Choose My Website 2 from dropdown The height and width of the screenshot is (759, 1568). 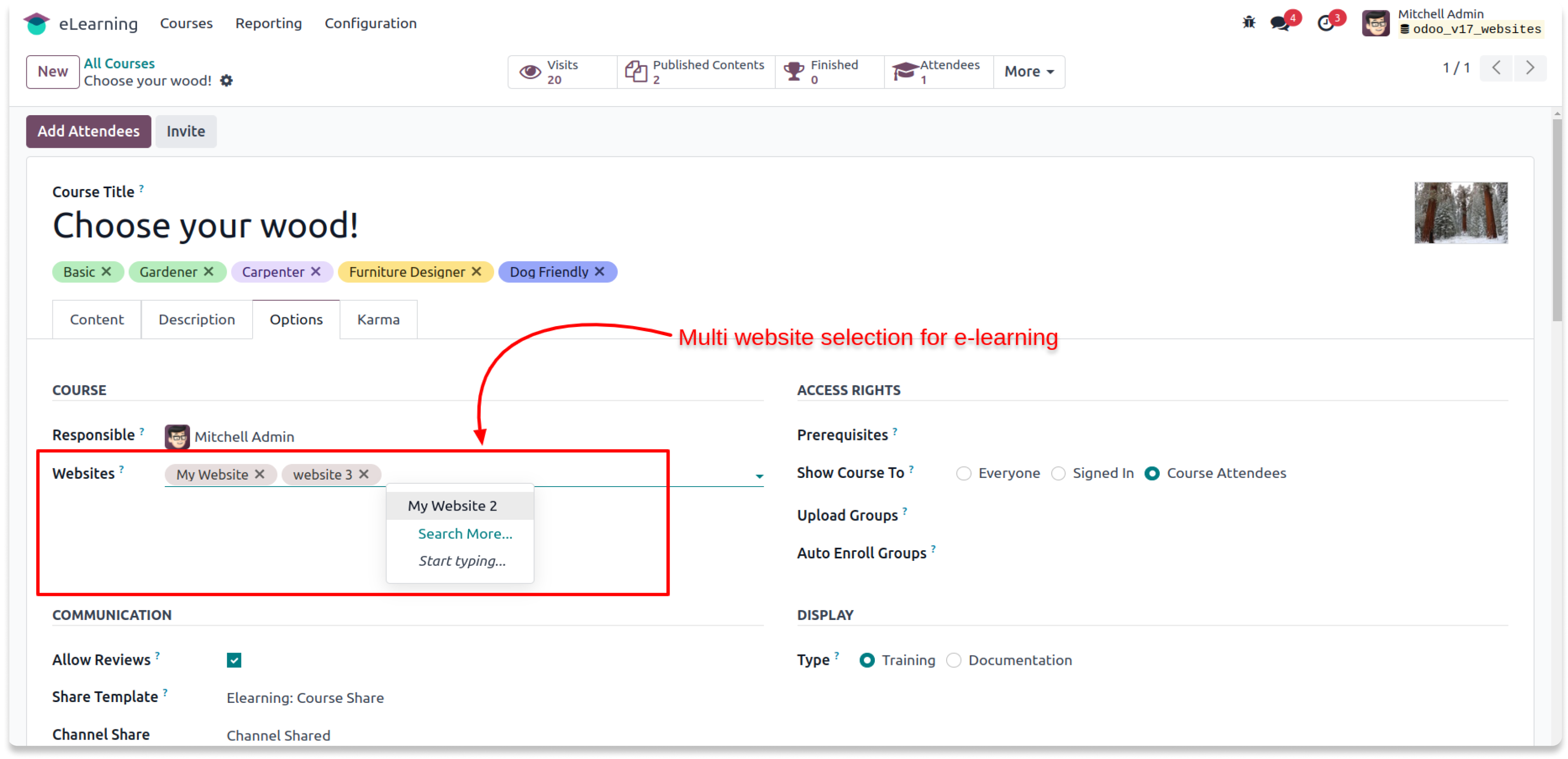(x=452, y=506)
